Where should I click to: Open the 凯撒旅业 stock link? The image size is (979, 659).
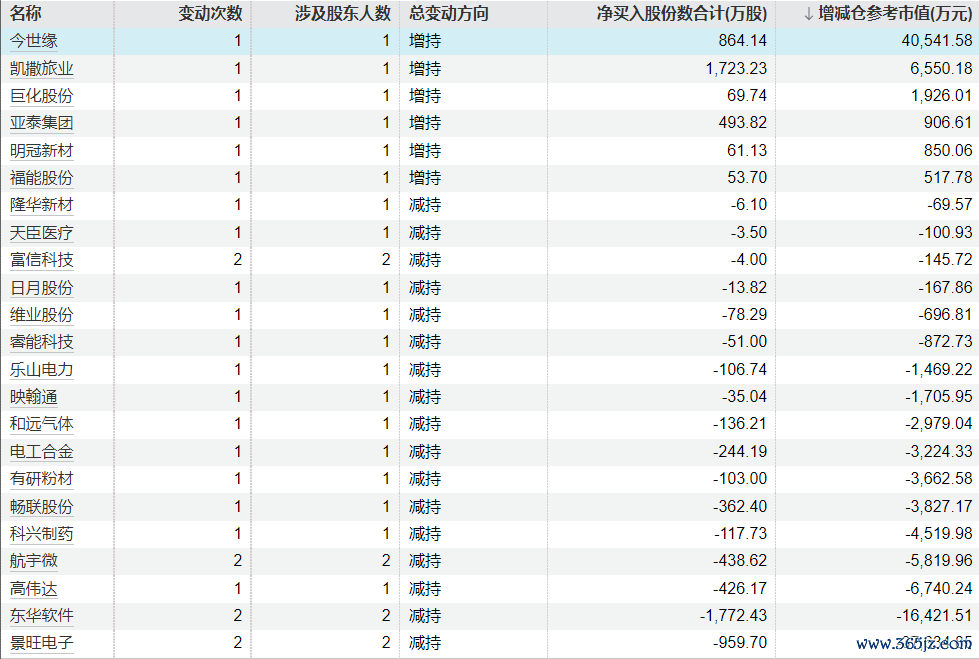tap(41, 69)
